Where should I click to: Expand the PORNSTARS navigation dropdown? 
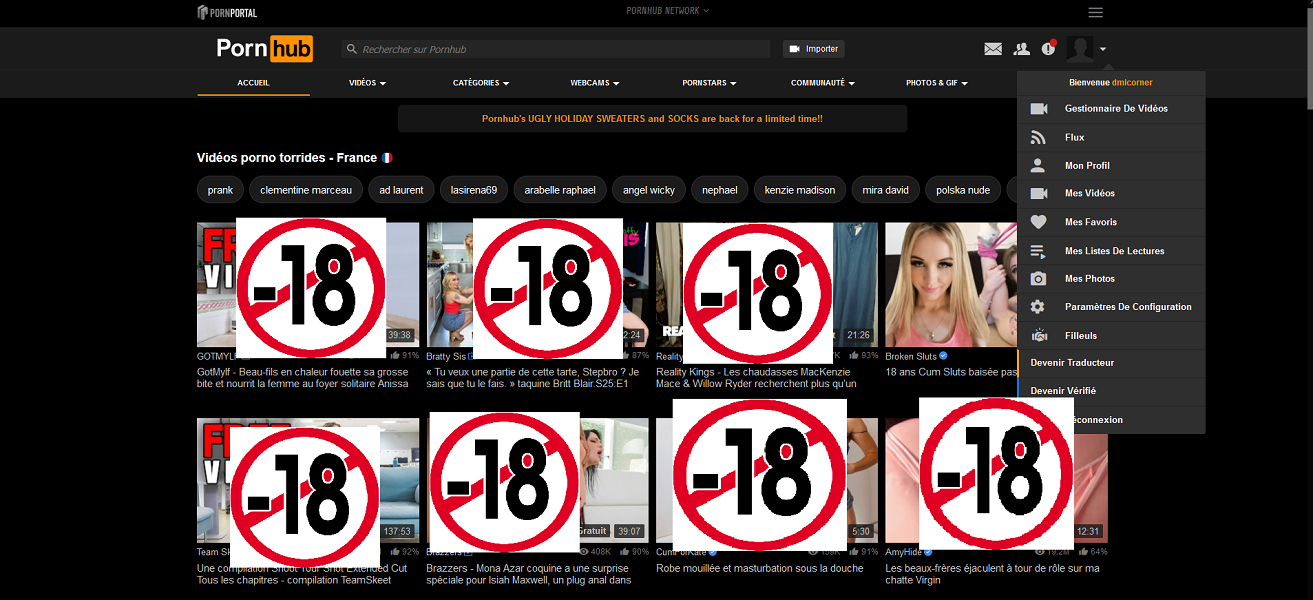click(709, 83)
